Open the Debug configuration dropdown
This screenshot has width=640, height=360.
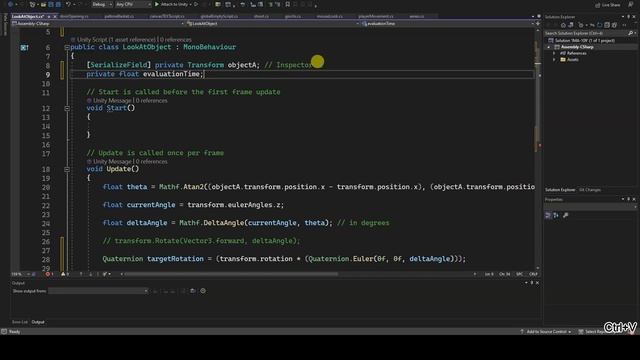click(102, 4)
